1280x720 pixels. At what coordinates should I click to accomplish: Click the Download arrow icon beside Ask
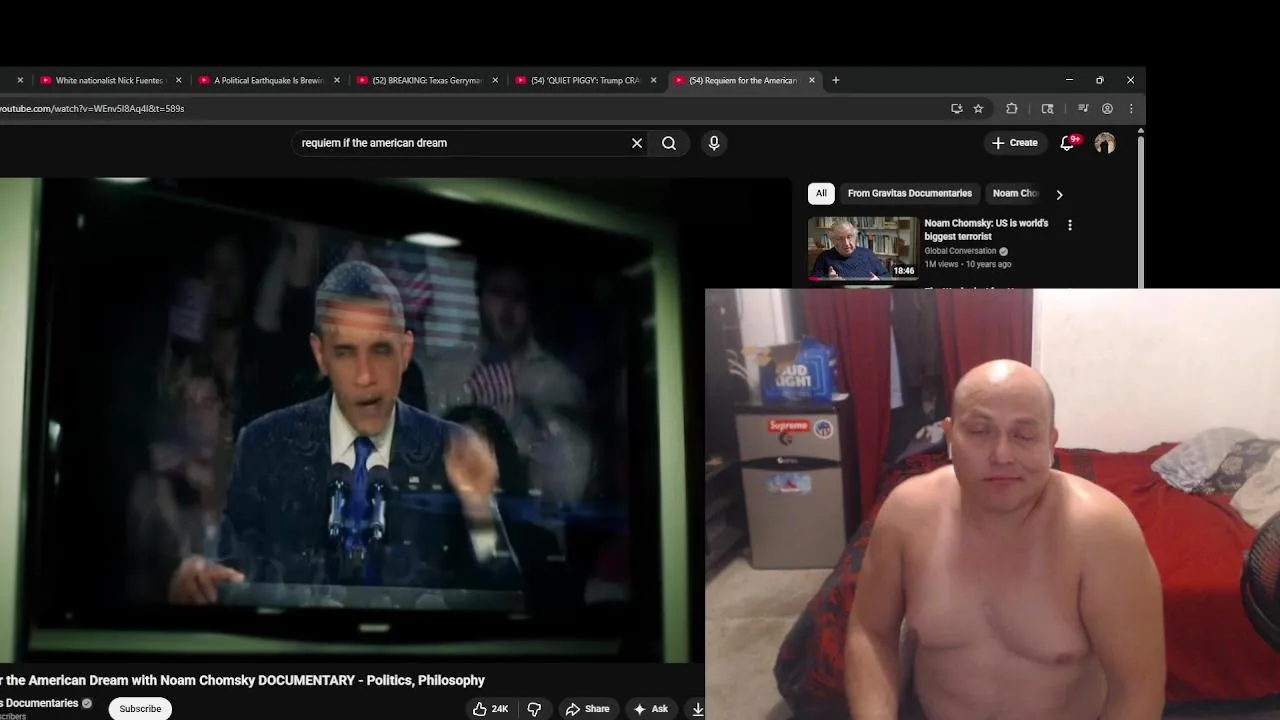coord(697,709)
